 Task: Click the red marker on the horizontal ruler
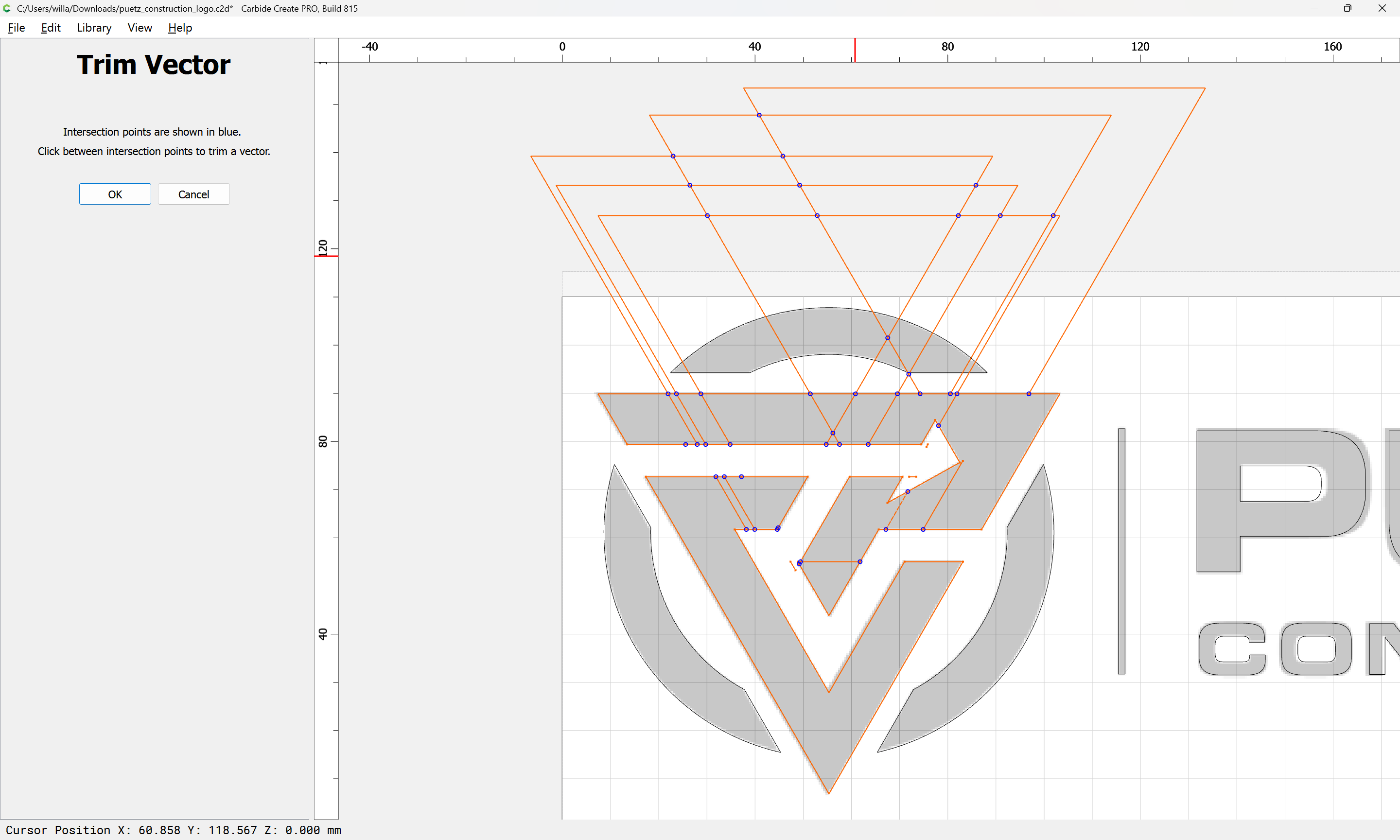(855, 51)
